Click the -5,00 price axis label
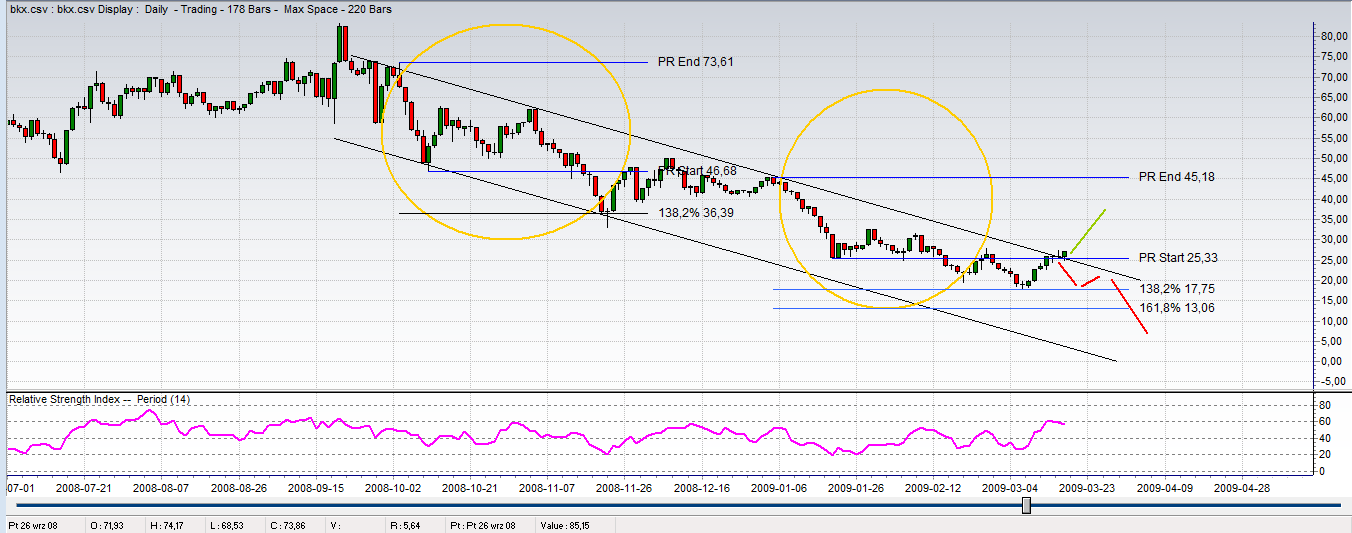 tap(1333, 381)
